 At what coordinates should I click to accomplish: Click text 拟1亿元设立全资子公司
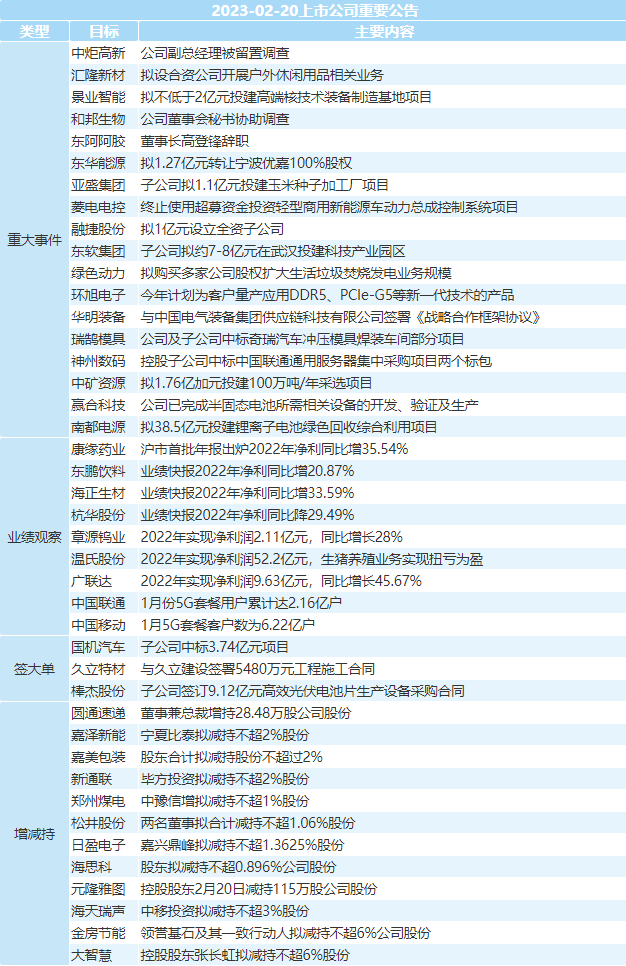[212, 229]
